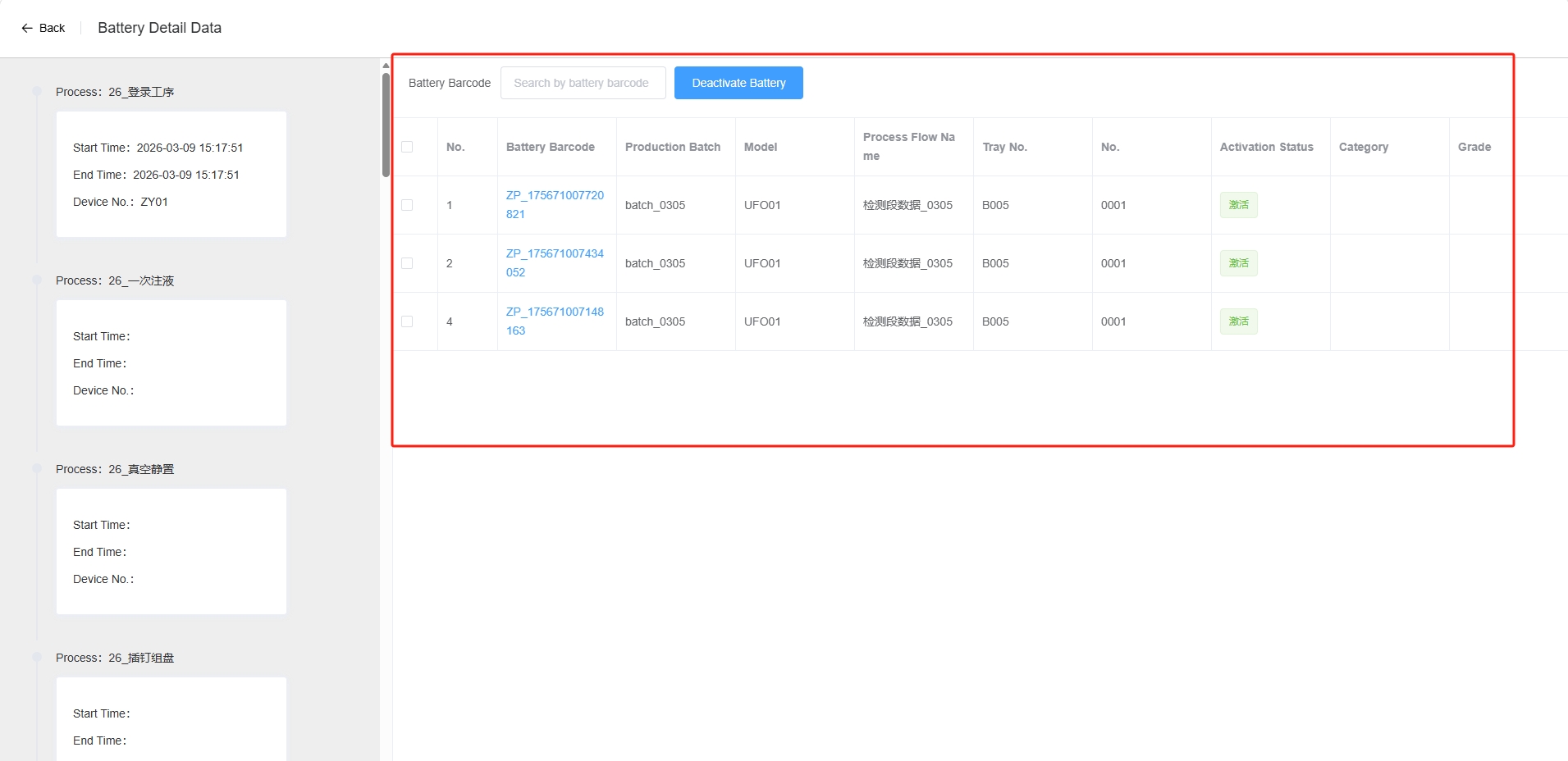Check the row for barcode ZP_175671007720821
Image resolution: width=1568 pixels, height=761 pixels.
[x=407, y=205]
